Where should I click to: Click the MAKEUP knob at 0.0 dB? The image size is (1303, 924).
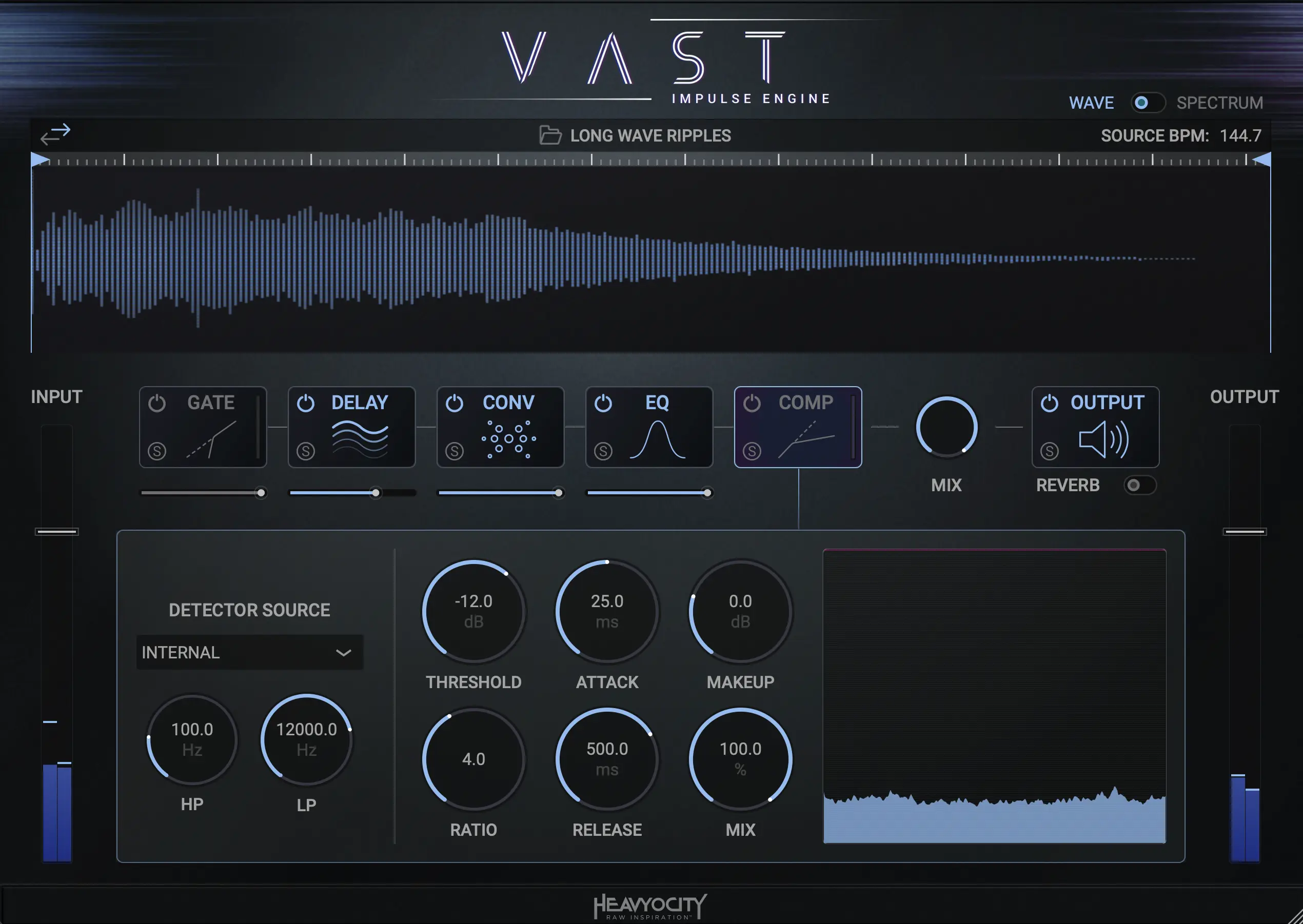(740, 612)
